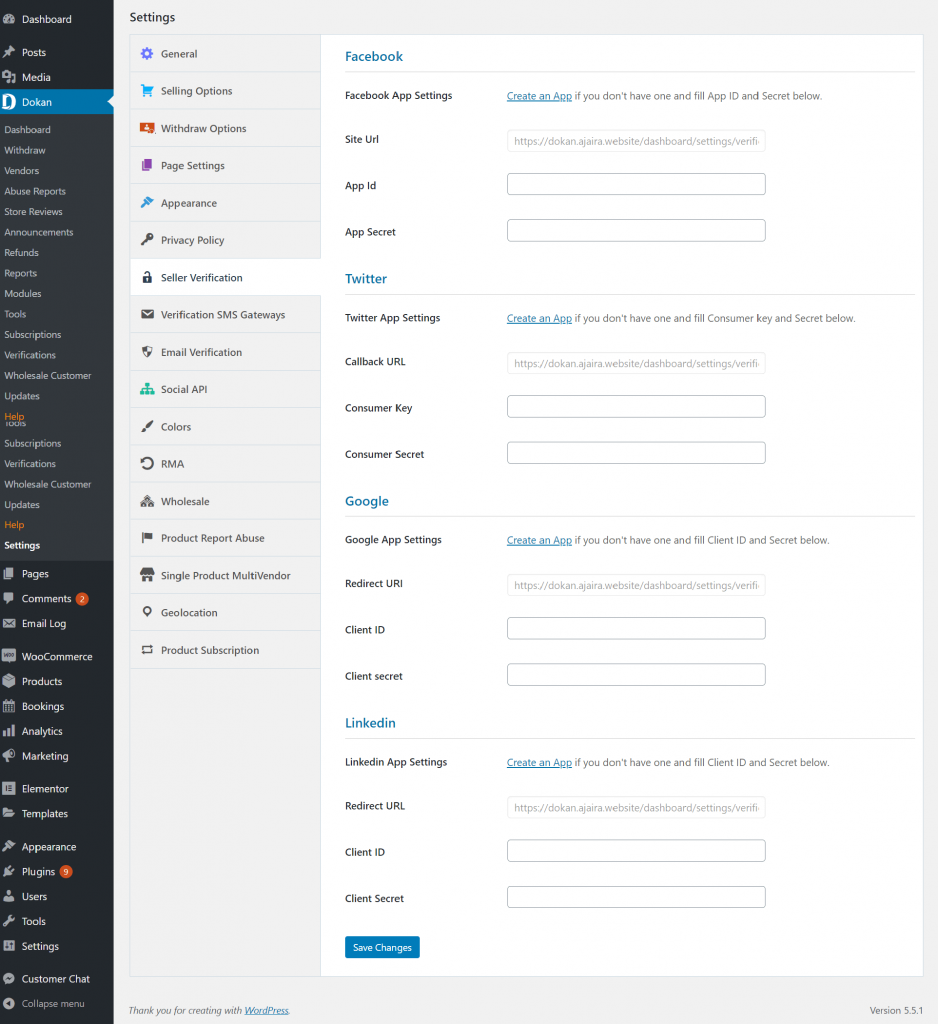Open Vendors under Dokan
Viewport: 938px width, 1024px height.
(x=22, y=170)
